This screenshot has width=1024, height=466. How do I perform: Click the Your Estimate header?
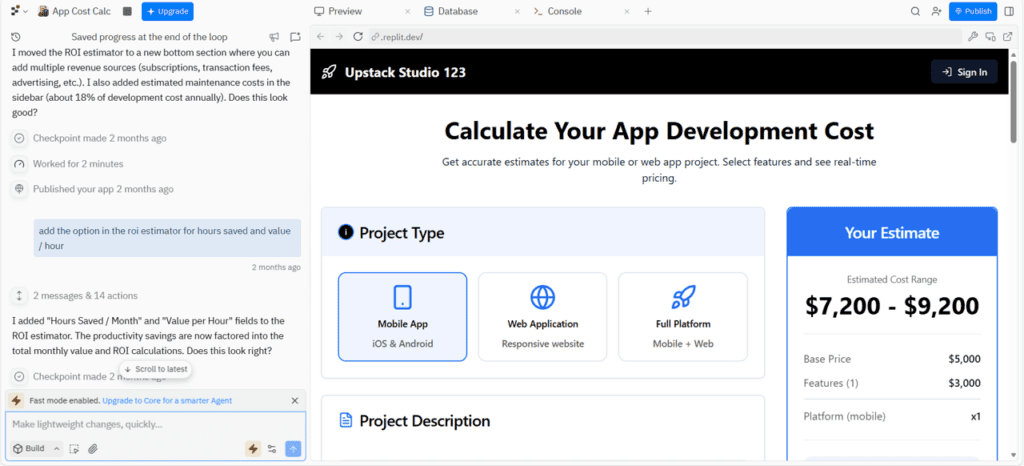coord(892,233)
